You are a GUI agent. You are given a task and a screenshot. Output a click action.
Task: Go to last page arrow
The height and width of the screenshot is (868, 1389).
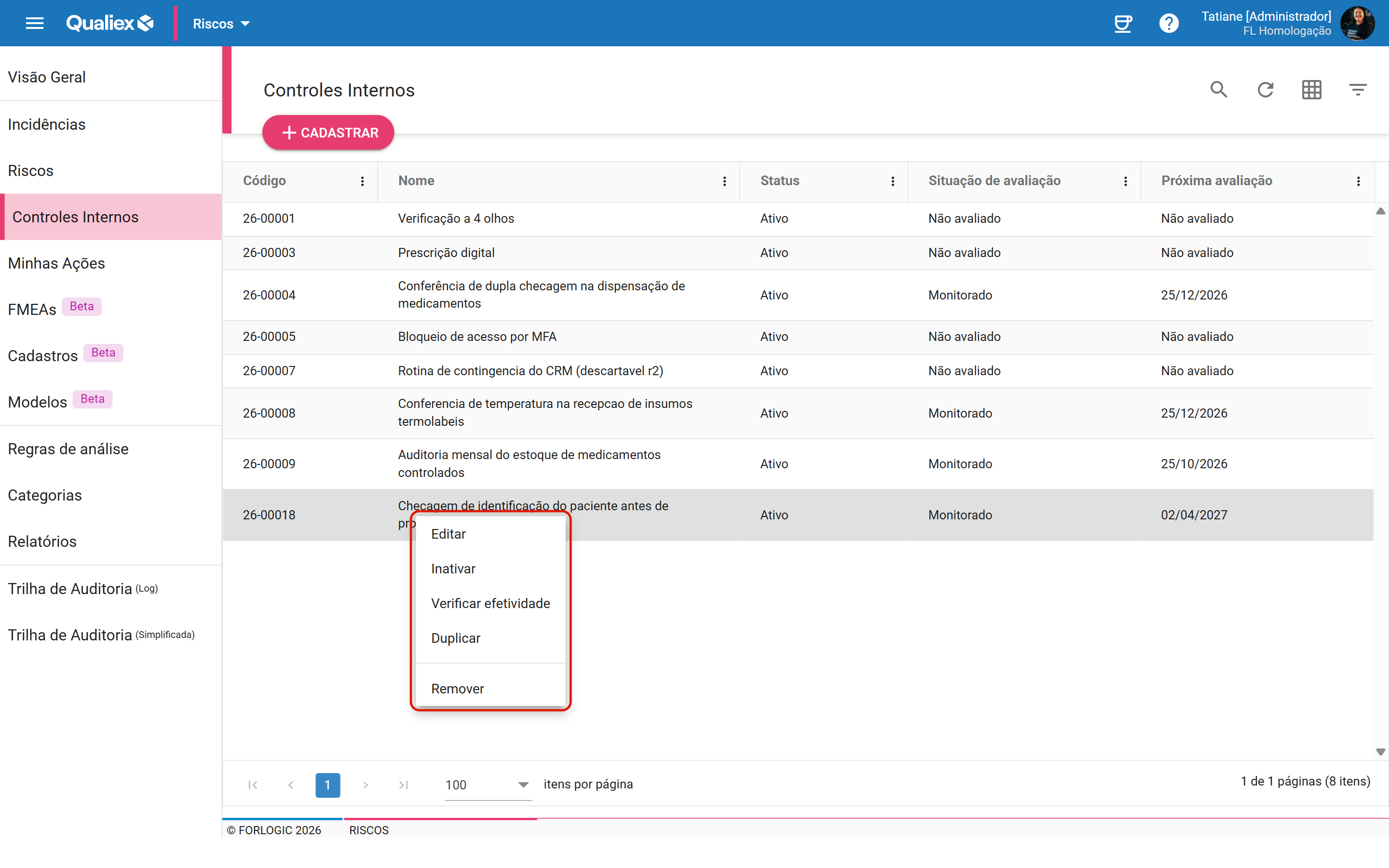pos(404,785)
